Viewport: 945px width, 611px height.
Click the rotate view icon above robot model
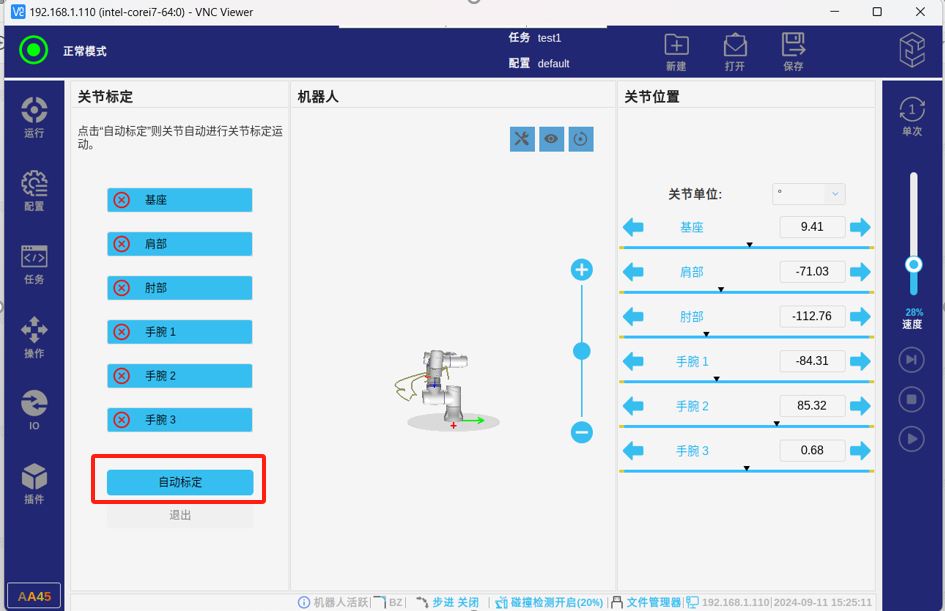click(x=581, y=139)
